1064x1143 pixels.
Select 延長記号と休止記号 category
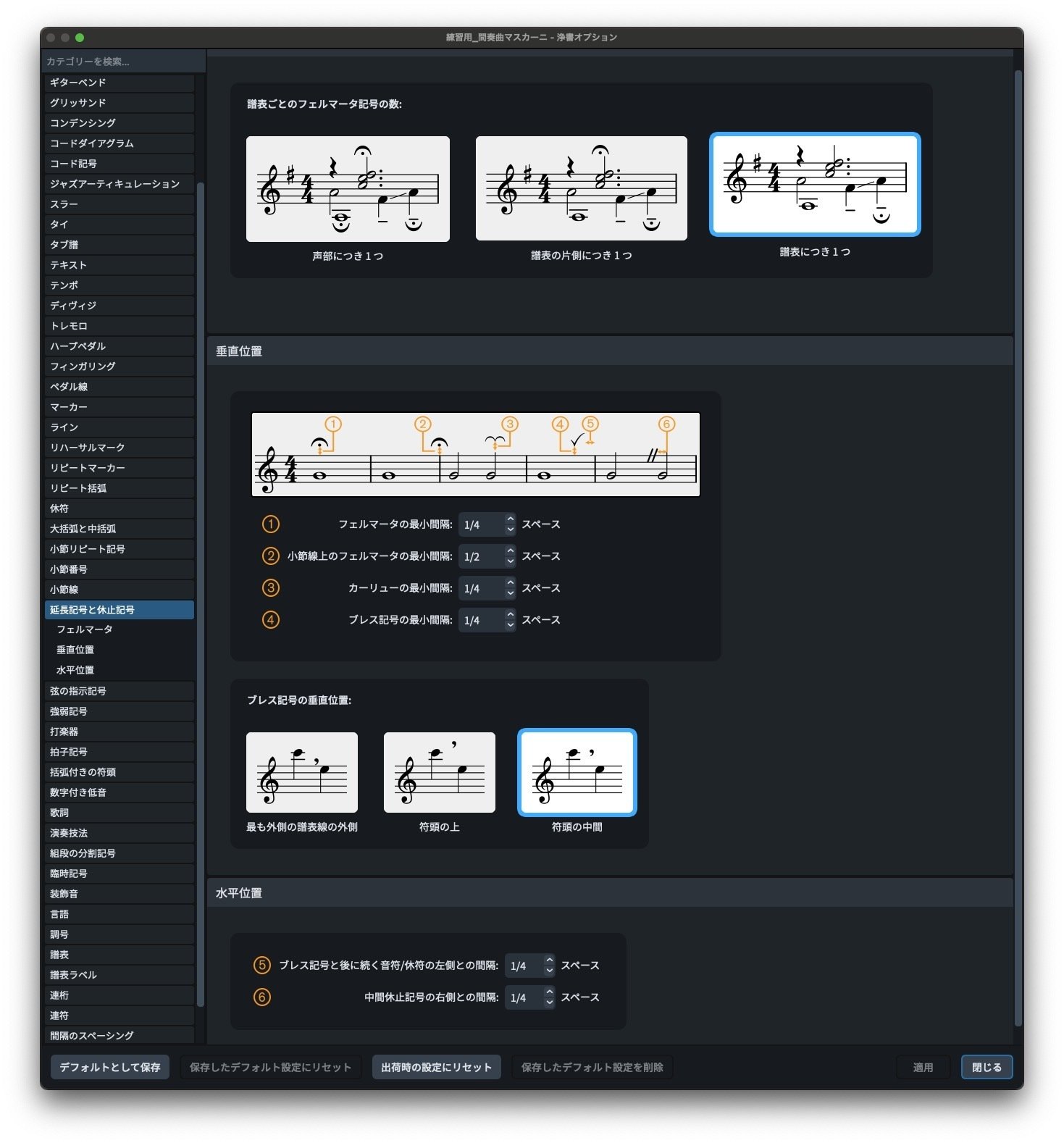[x=120, y=610]
